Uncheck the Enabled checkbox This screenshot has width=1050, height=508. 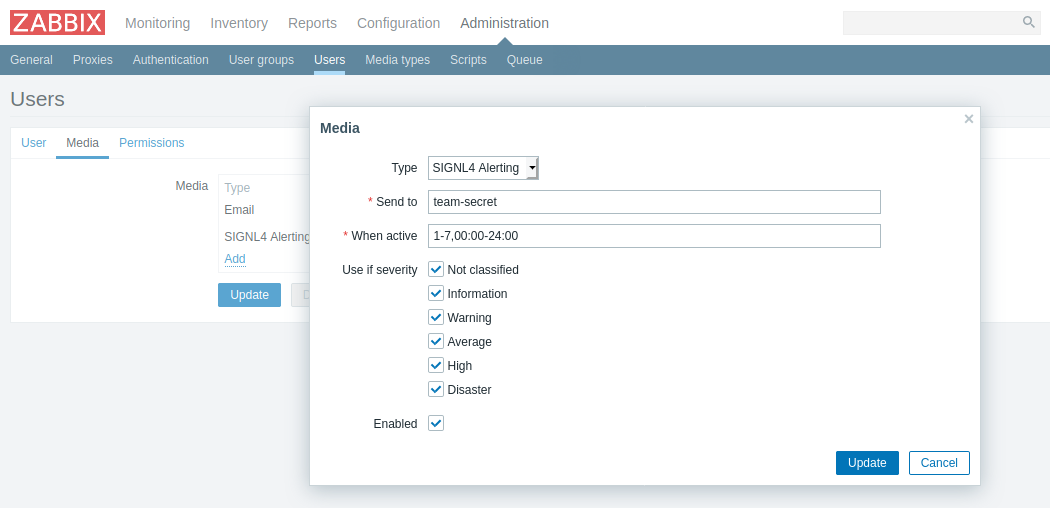pos(436,423)
